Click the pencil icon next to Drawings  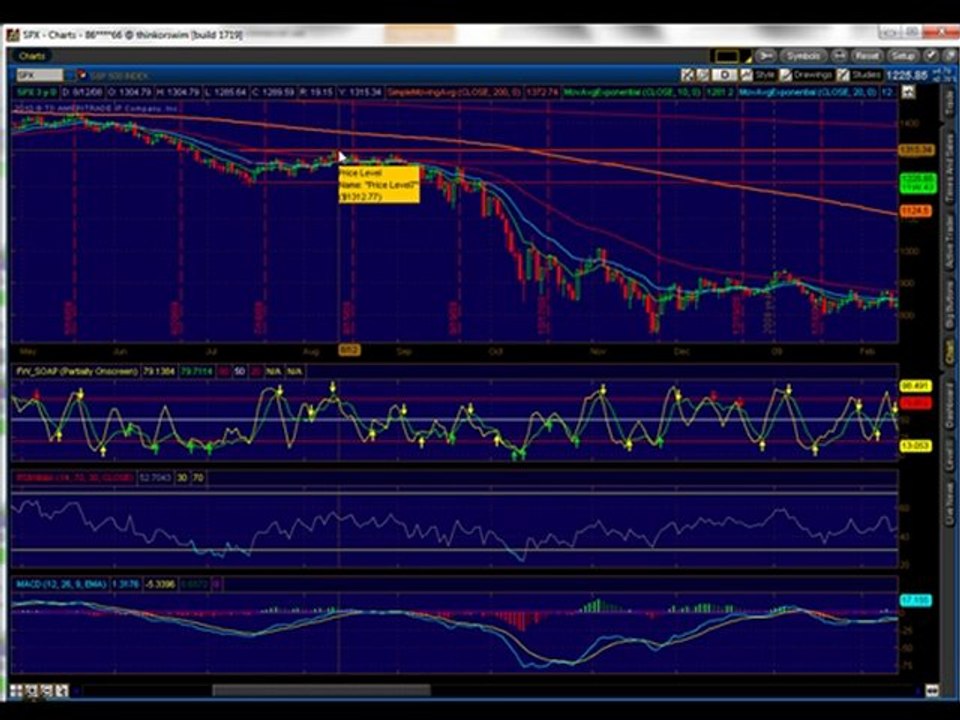click(x=786, y=75)
